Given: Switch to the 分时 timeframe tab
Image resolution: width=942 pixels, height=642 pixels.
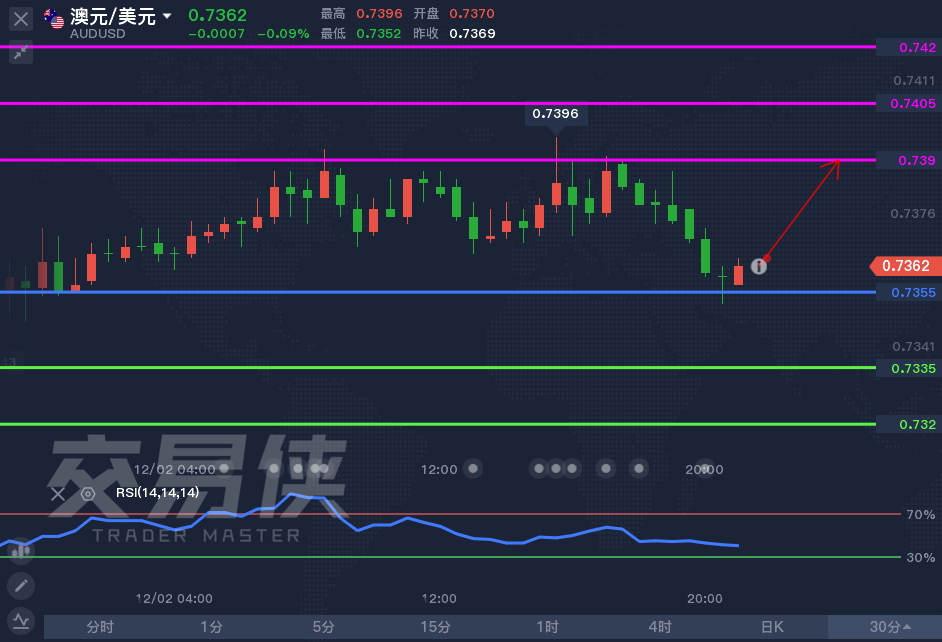Looking at the screenshot, I should [100, 627].
